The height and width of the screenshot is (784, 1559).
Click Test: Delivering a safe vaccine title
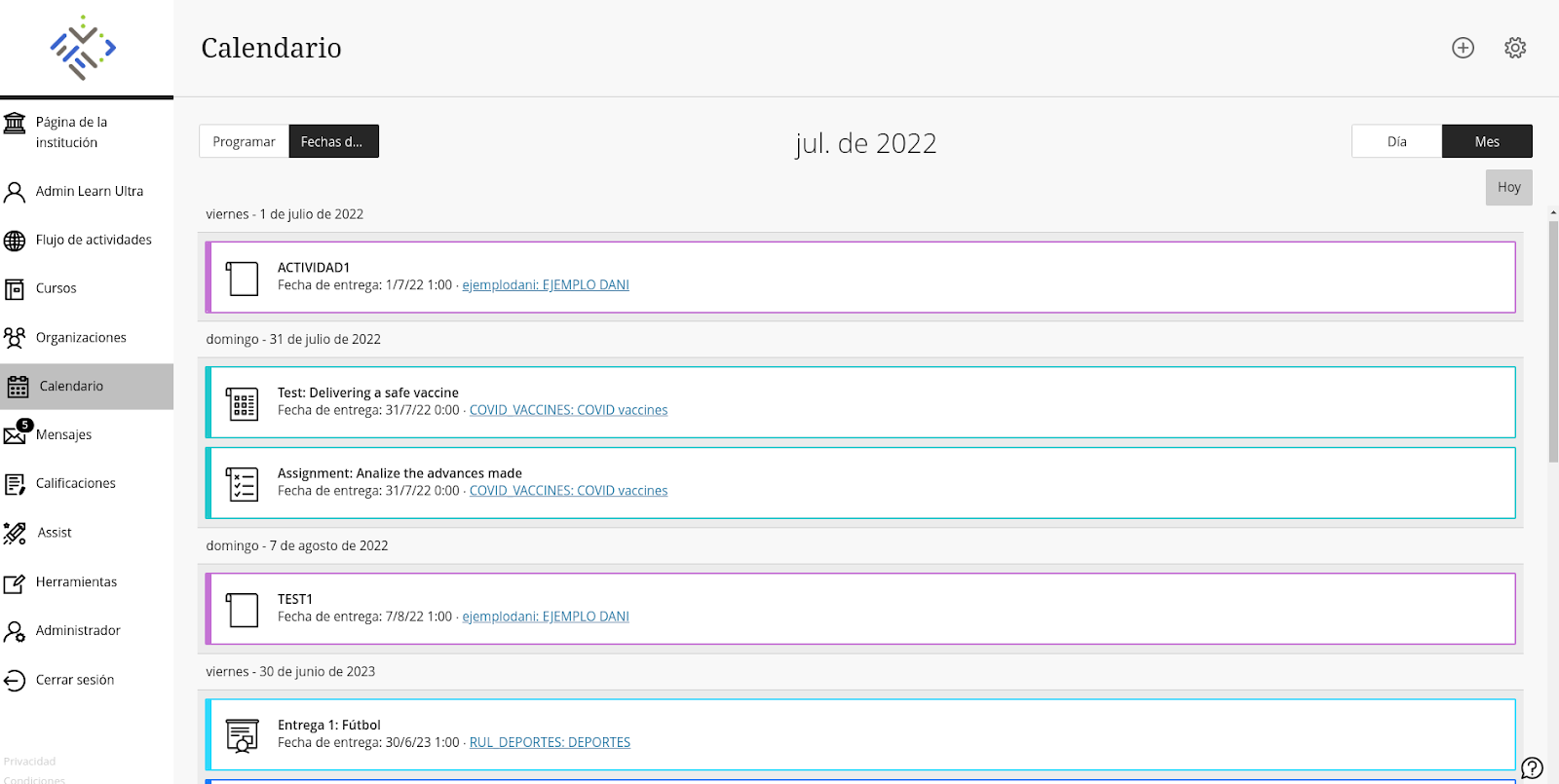(x=367, y=393)
